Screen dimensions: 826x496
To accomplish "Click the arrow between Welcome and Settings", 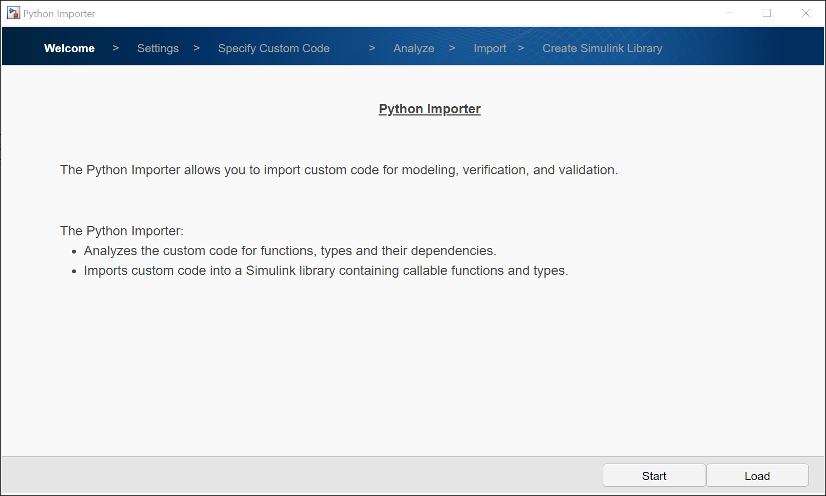I will pos(116,48).
